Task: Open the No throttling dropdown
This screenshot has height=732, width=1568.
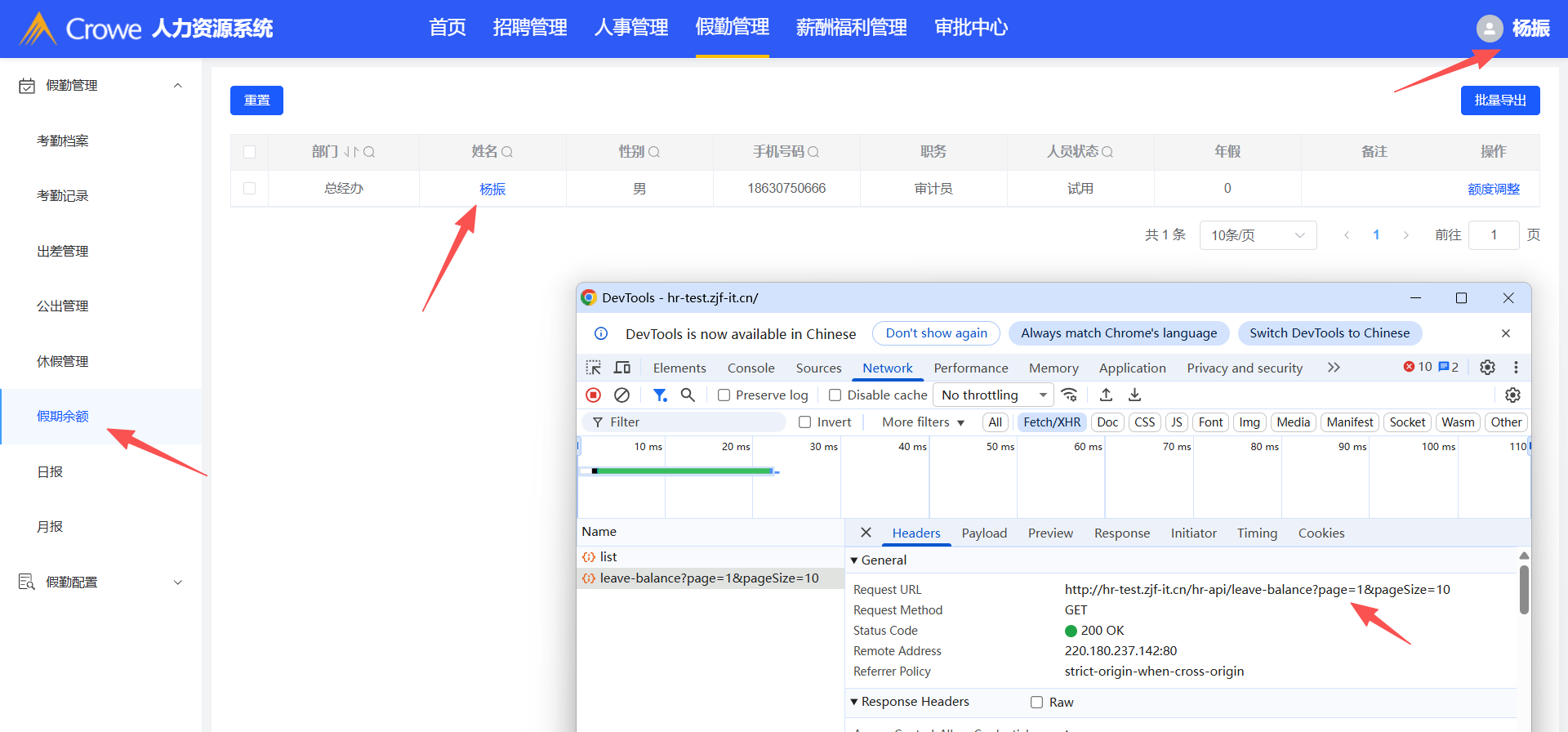Action: tap(993, 395)
